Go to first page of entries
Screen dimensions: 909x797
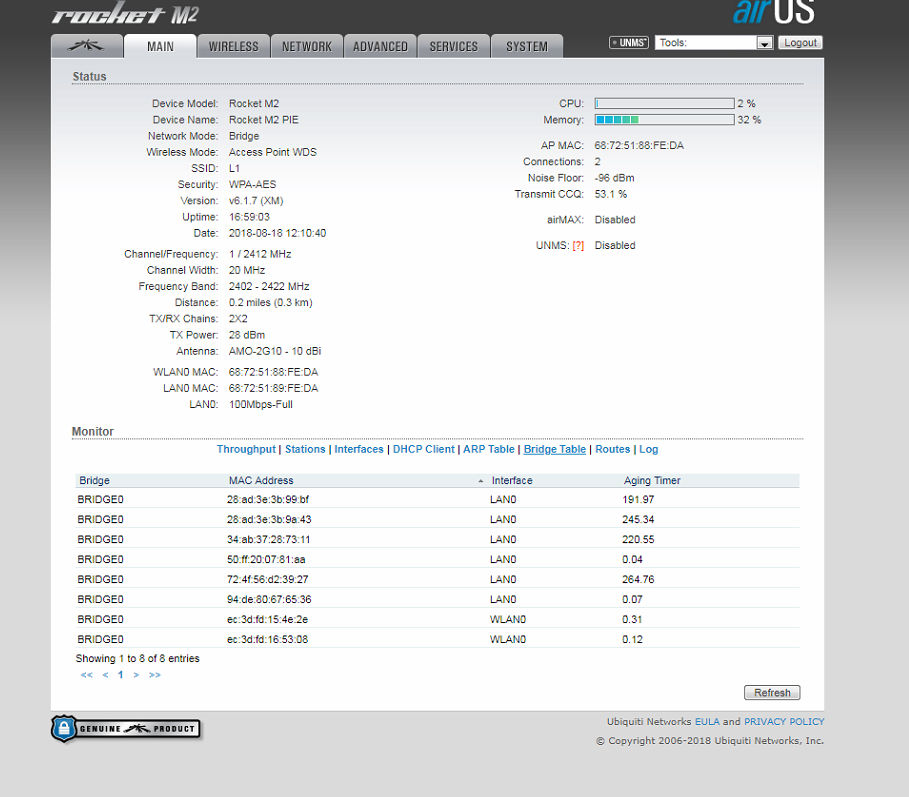pyautogui.click(x=86, y=675)
